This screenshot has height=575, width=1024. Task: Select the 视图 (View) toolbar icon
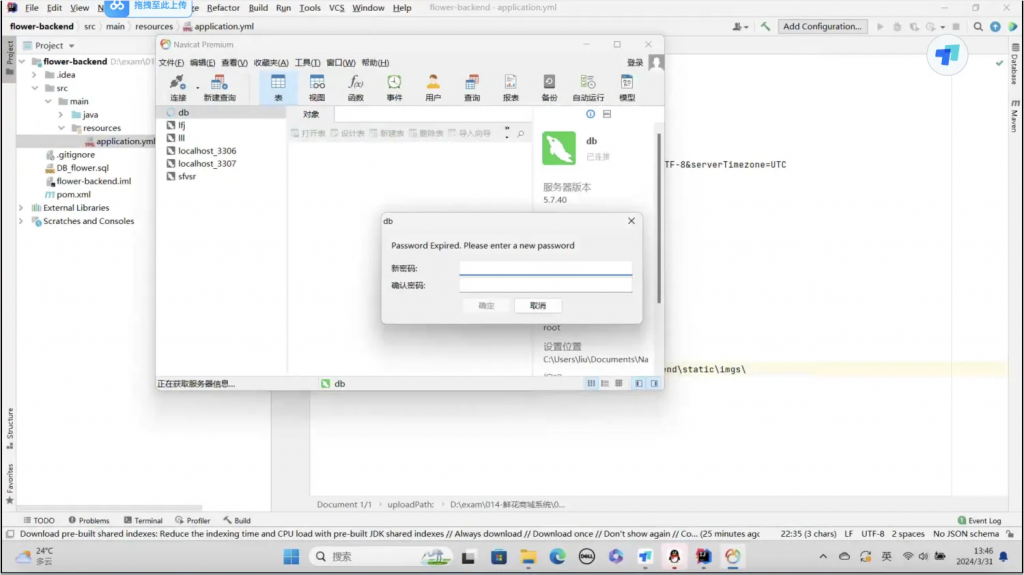pyautogui.click(x=317, y=86)
